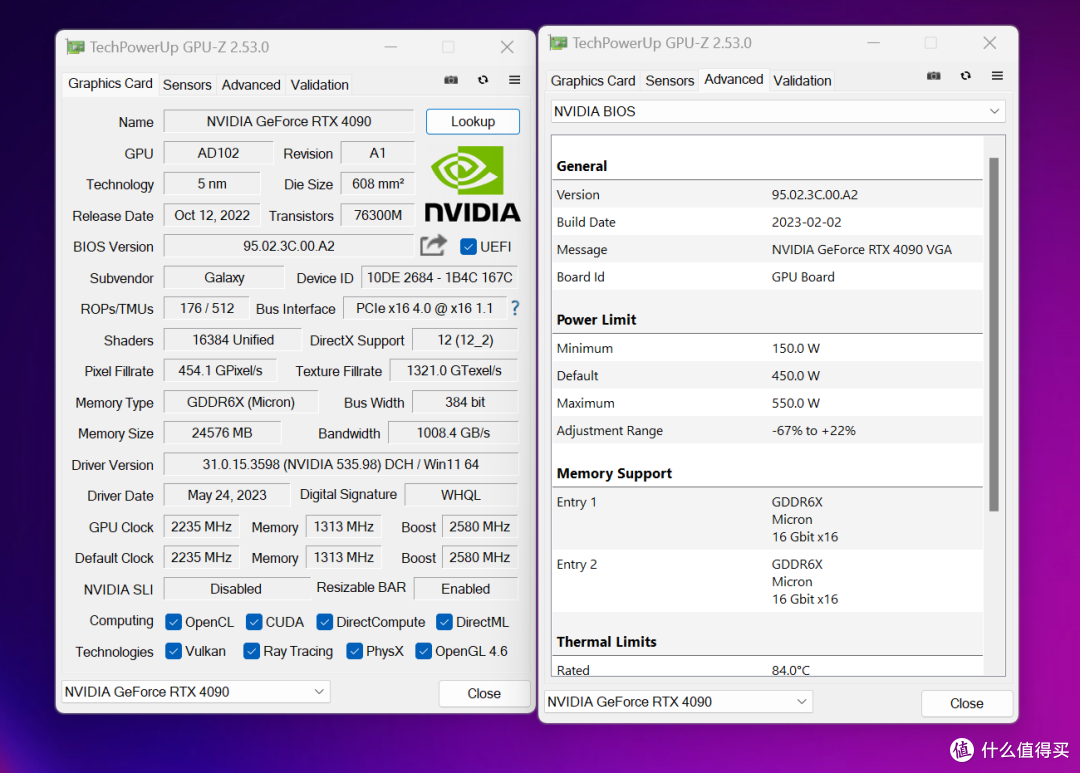This screenshot has height=773, width=1080.
Task: Click Rated thermal limit 84.0°C
Action: 791,670
